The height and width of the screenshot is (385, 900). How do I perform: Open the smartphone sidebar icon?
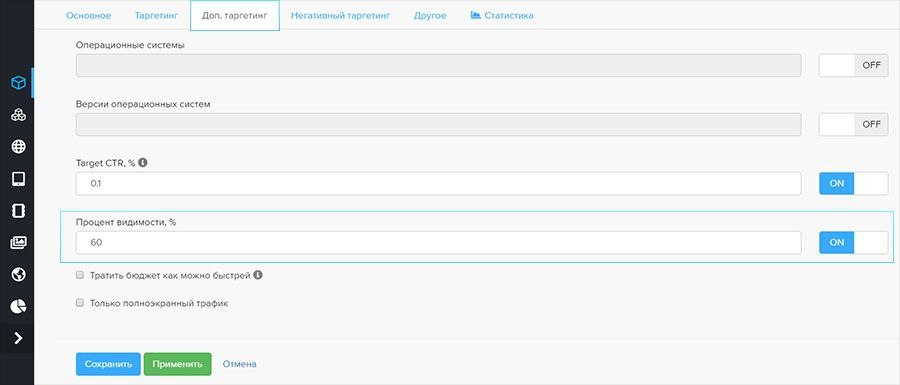tap(18, 211)
